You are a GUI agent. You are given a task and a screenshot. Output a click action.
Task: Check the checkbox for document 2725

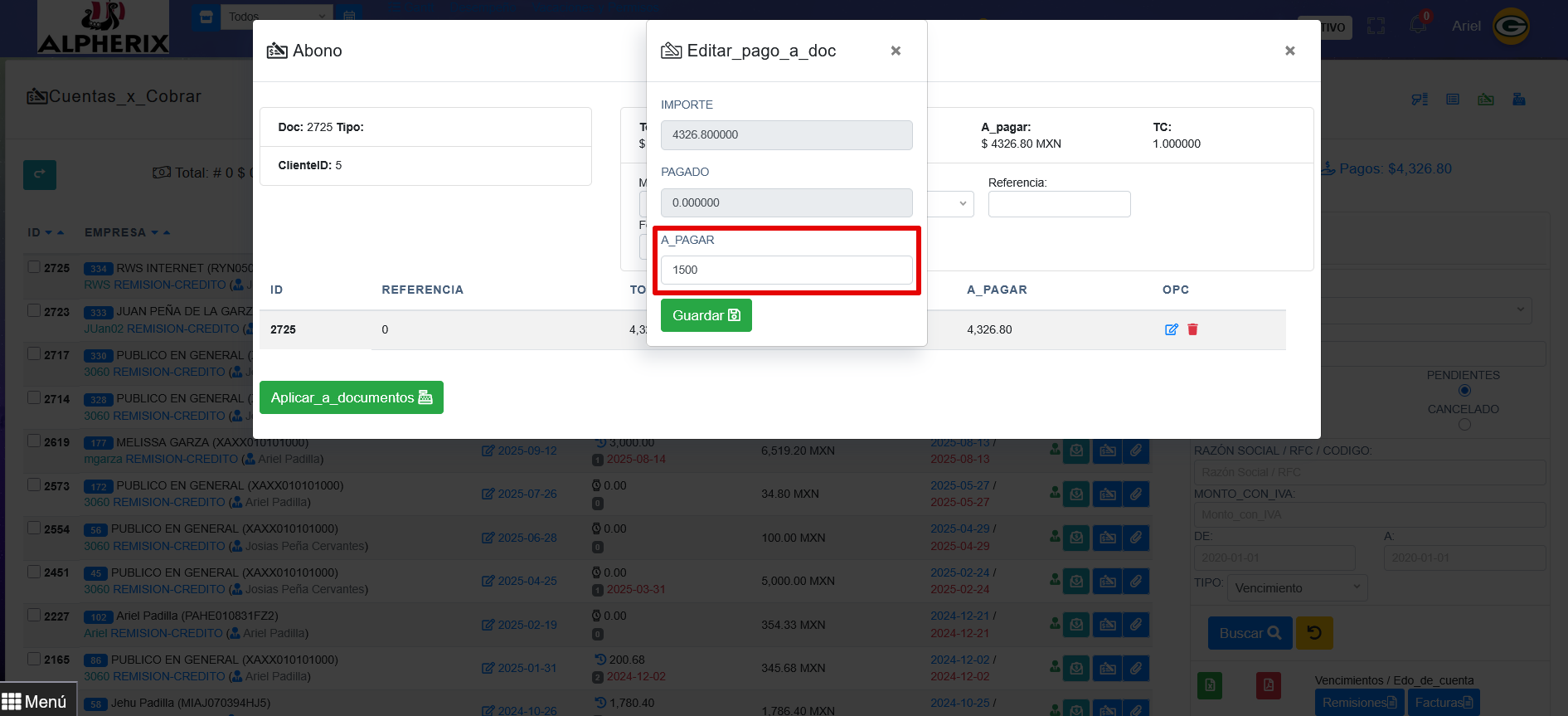coord(34,267)
